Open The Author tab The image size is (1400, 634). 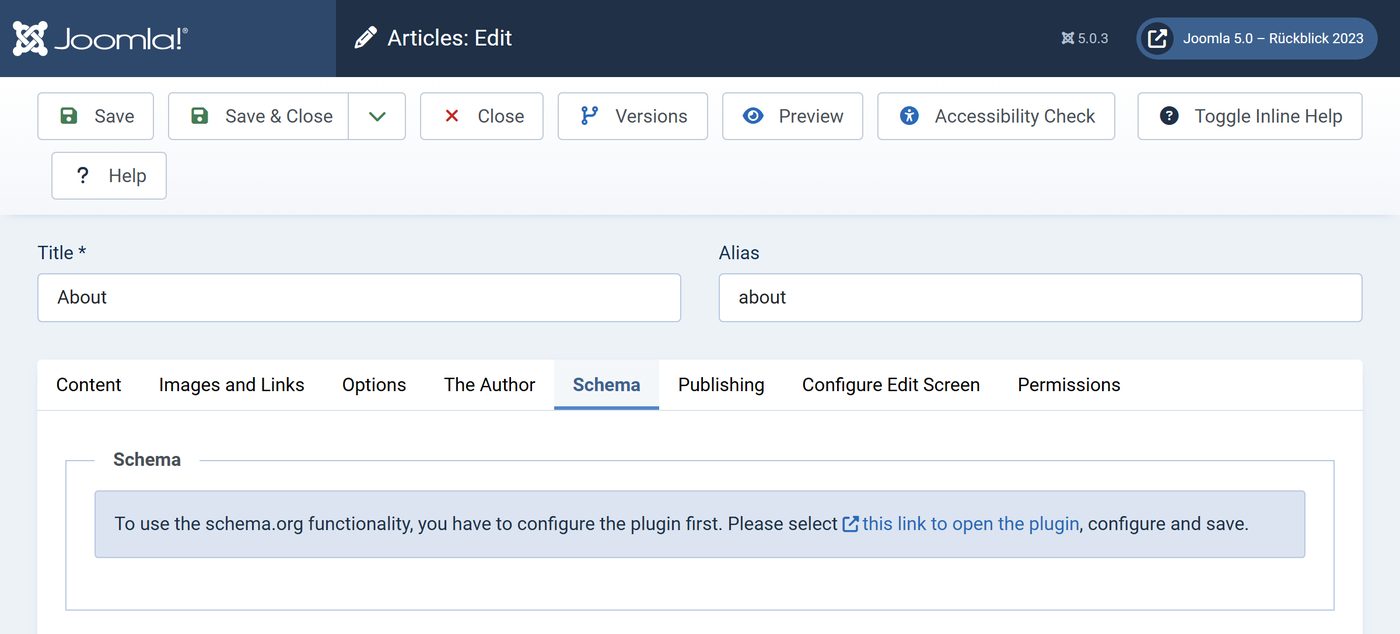(489, 385)
